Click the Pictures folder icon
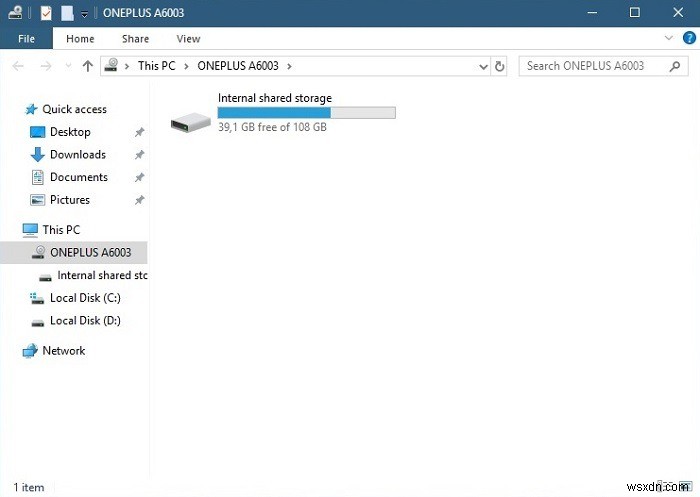Viewport: 700px width, 497px height. tap(38, 200)
